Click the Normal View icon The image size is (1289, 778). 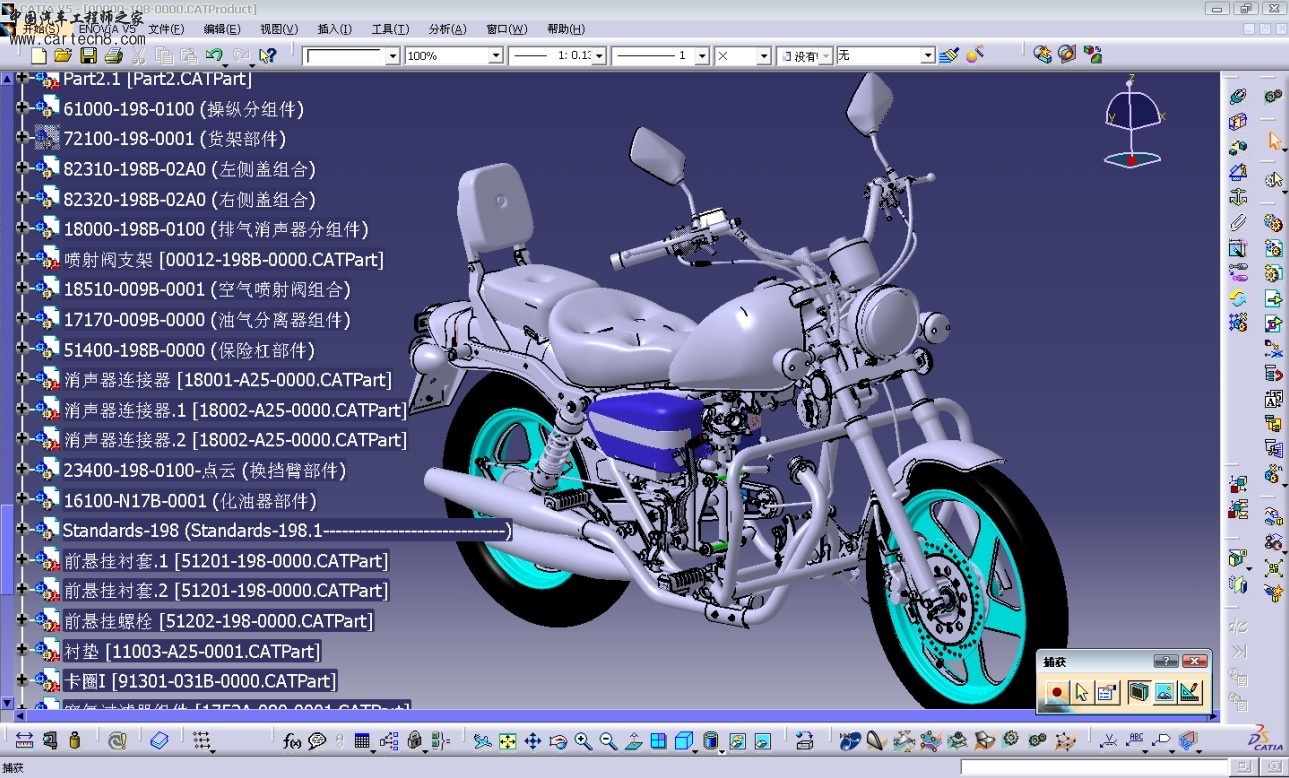(633, 741)
